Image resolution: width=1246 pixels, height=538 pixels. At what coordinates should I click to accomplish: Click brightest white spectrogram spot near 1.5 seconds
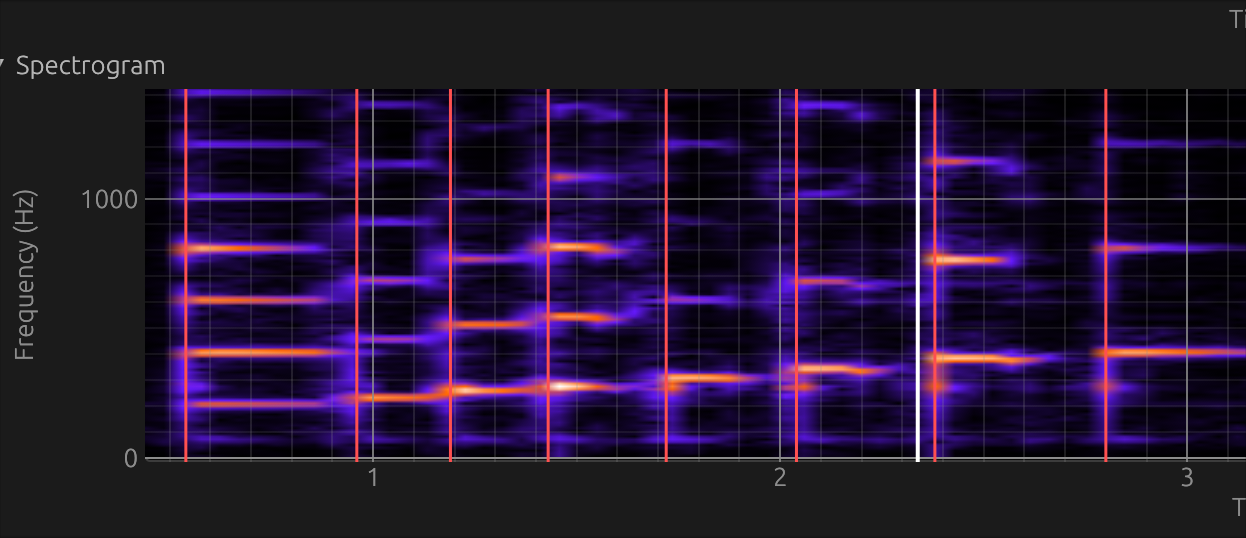(565, 386)
